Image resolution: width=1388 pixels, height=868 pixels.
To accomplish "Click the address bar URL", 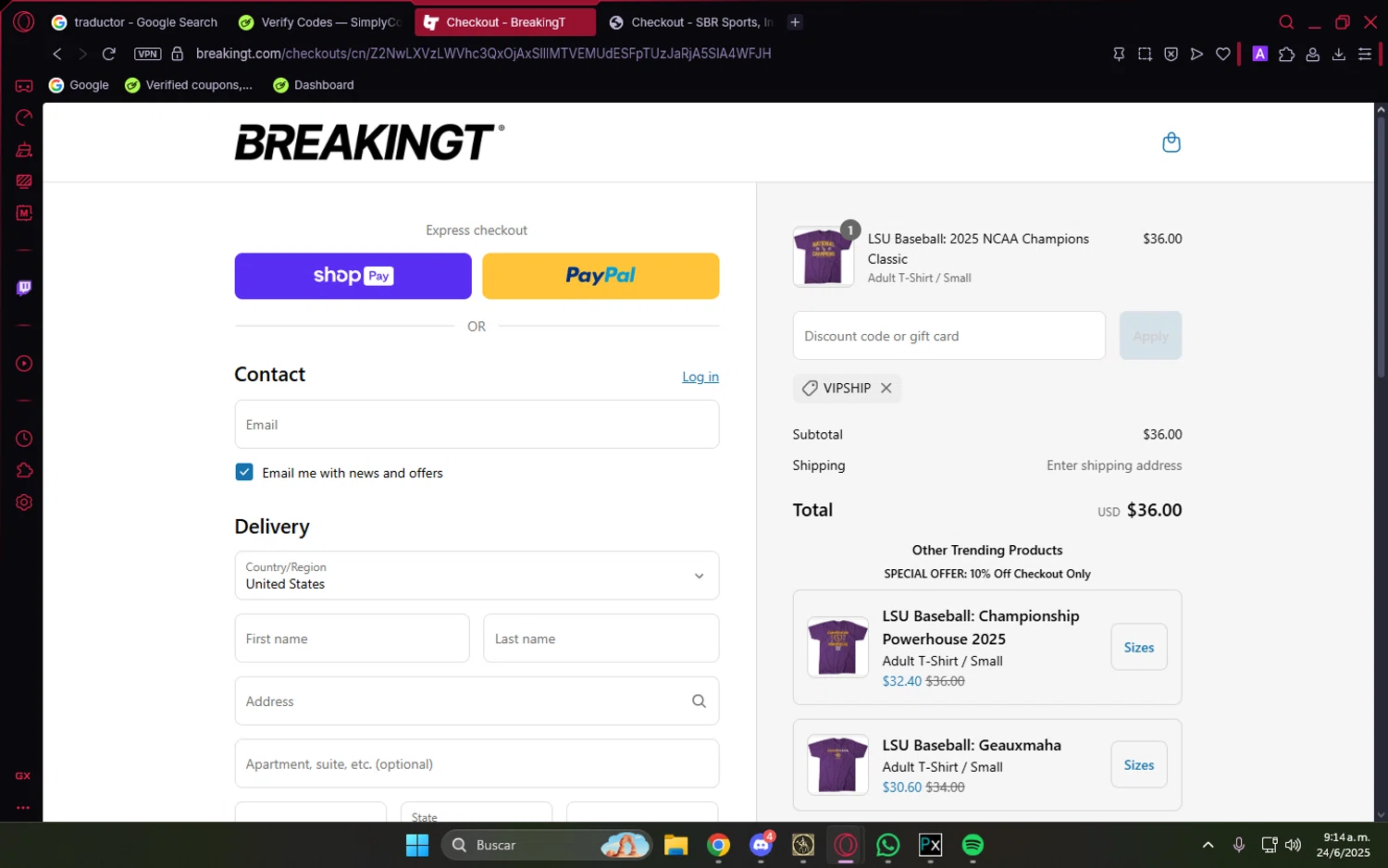I will pyautogui.click(x=483, y=54).
